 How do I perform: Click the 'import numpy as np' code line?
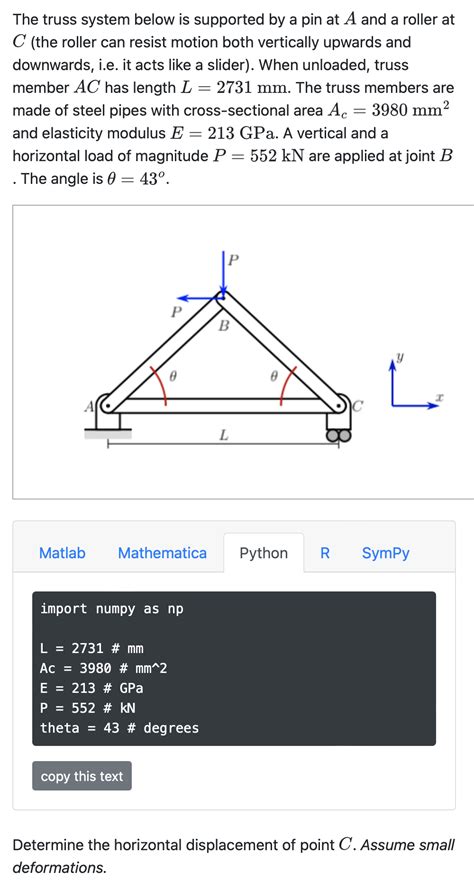pyautogui.click(x=112, y=609)
